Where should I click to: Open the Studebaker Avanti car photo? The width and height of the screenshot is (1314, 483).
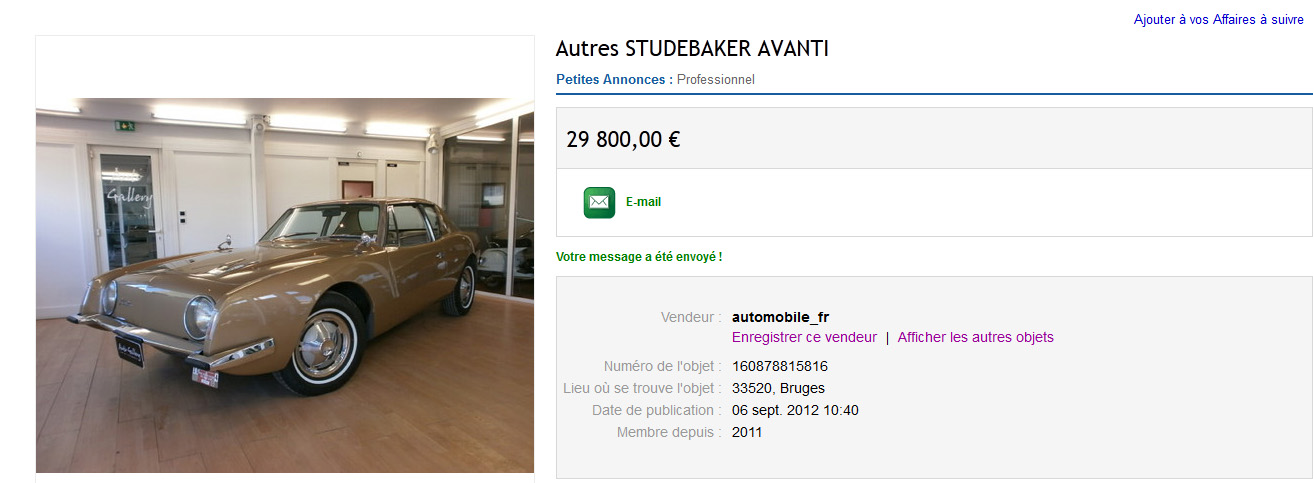(x=285, y=285)
